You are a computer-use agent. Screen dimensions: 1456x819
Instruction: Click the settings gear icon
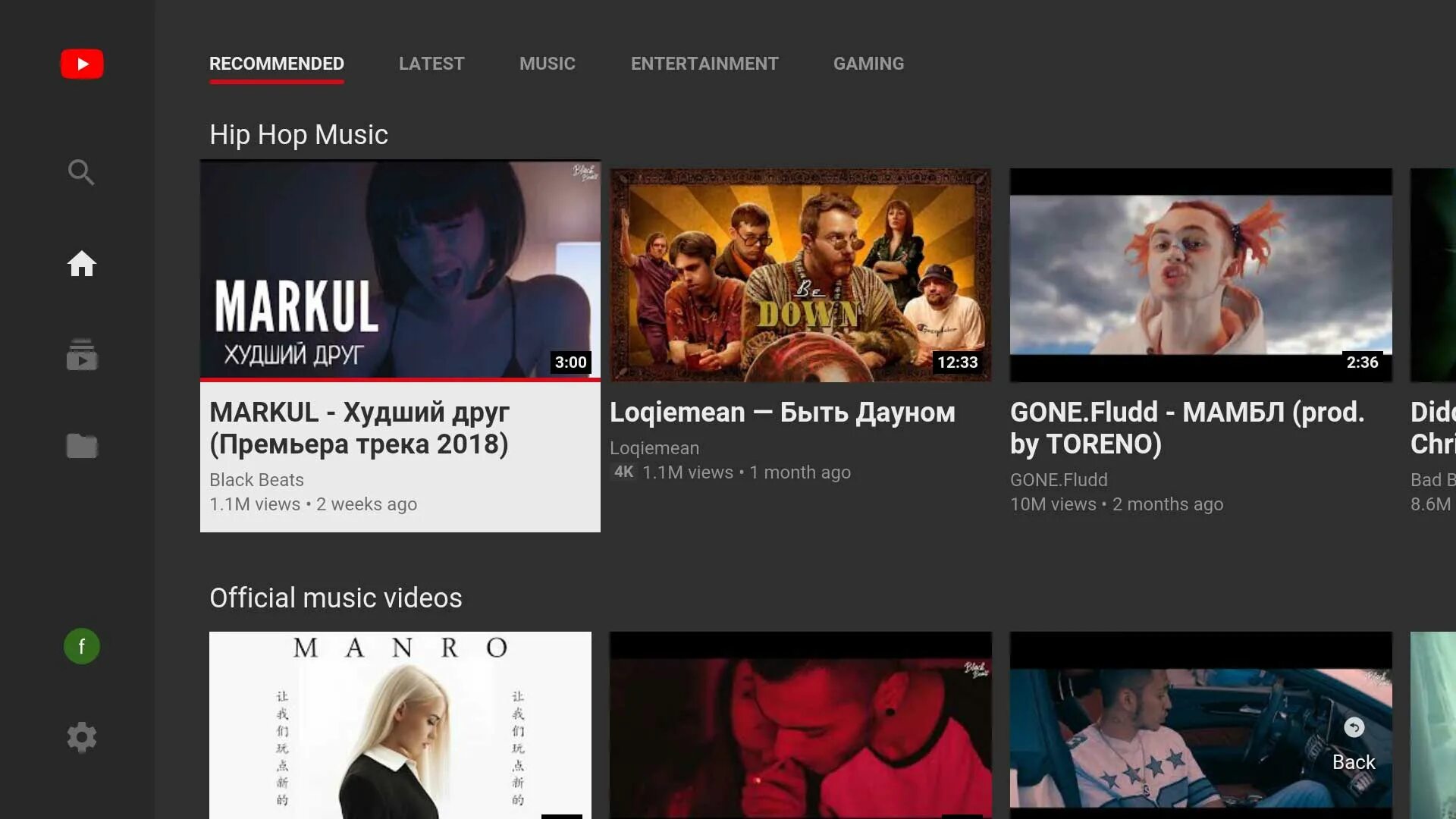tap(81, 737)
